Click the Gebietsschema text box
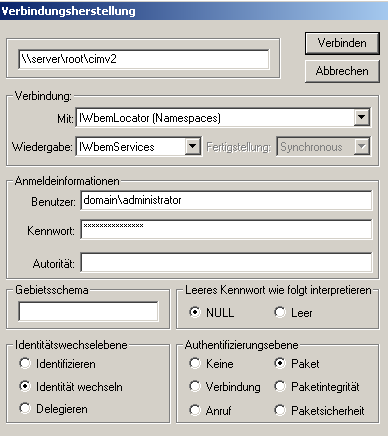This screenshot has width=388, height=436. point(88,311)
